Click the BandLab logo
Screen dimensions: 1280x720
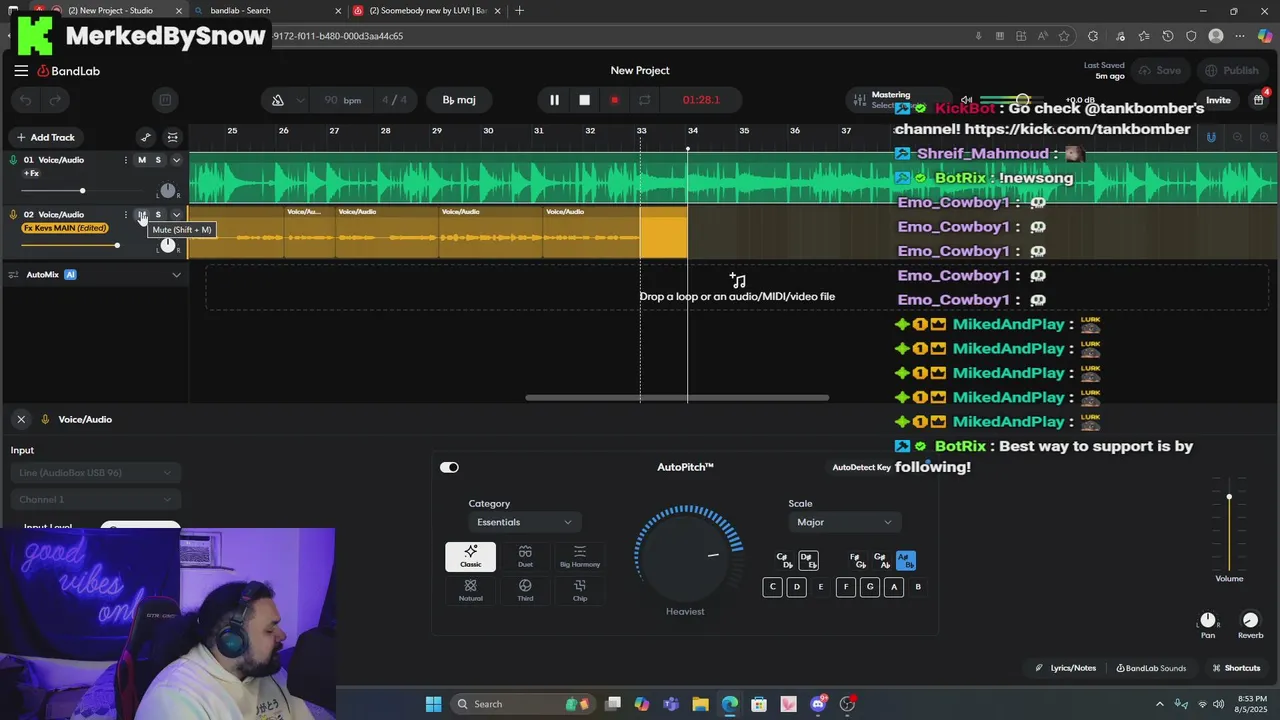tap(69, 71)
